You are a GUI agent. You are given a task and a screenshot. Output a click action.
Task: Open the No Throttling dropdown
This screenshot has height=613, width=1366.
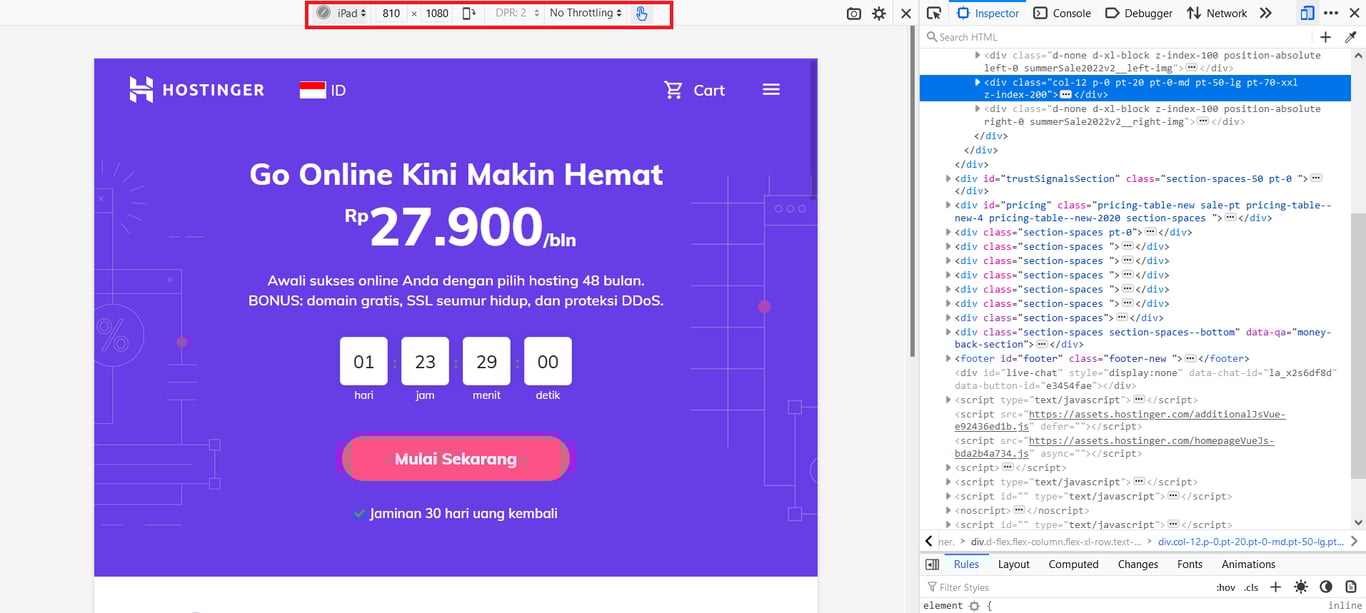(584, 13)
